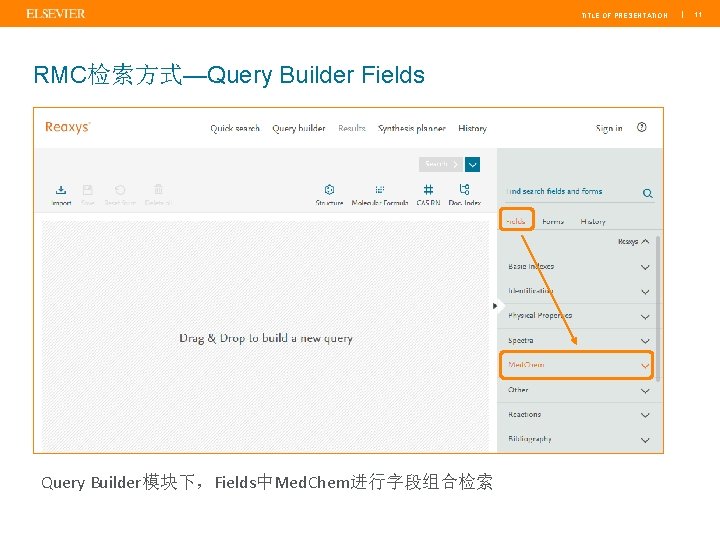
Task: Click the Drag & Drop query canvas
Action: point(266,336)
